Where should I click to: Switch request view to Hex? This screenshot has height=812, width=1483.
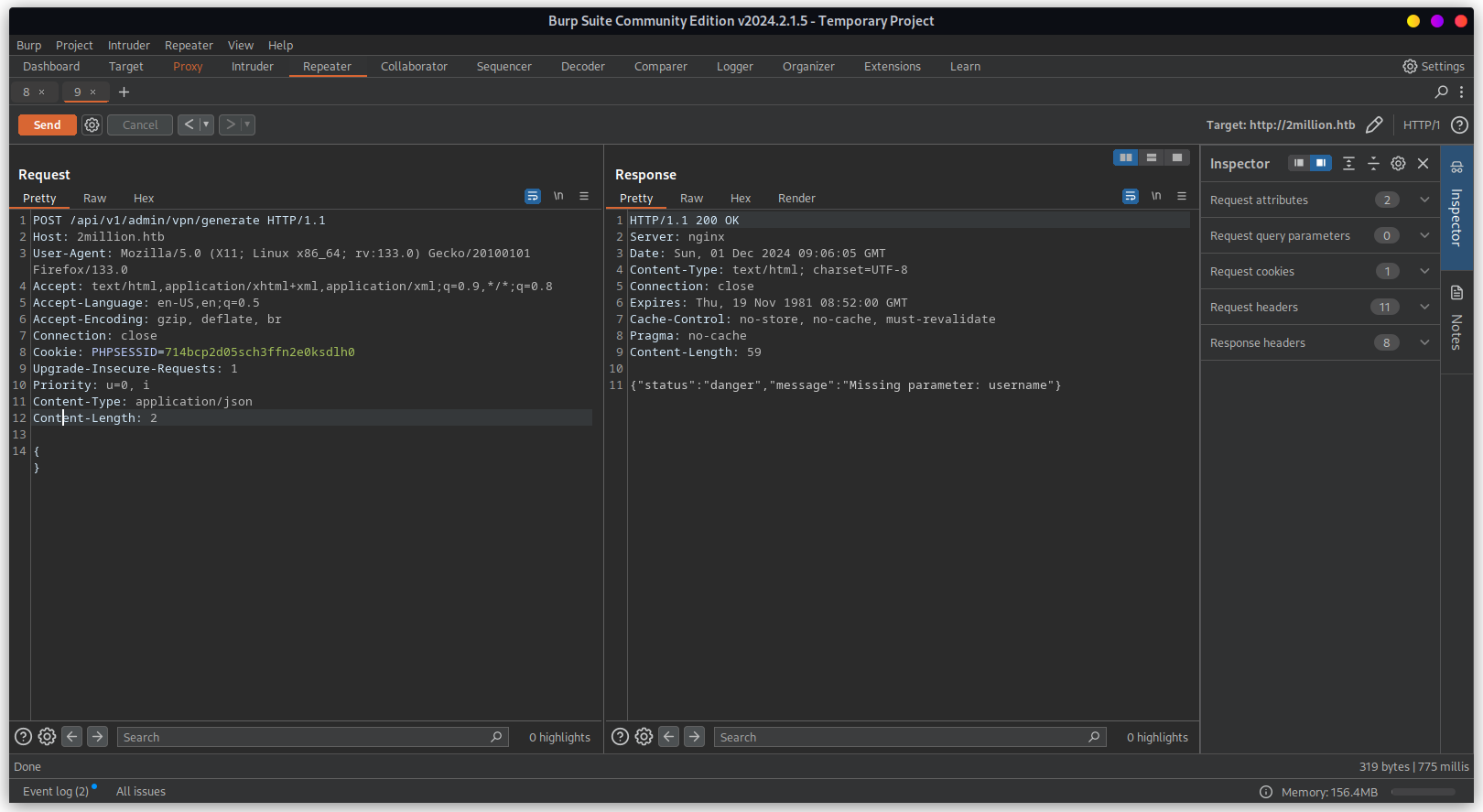coord(144,198)
